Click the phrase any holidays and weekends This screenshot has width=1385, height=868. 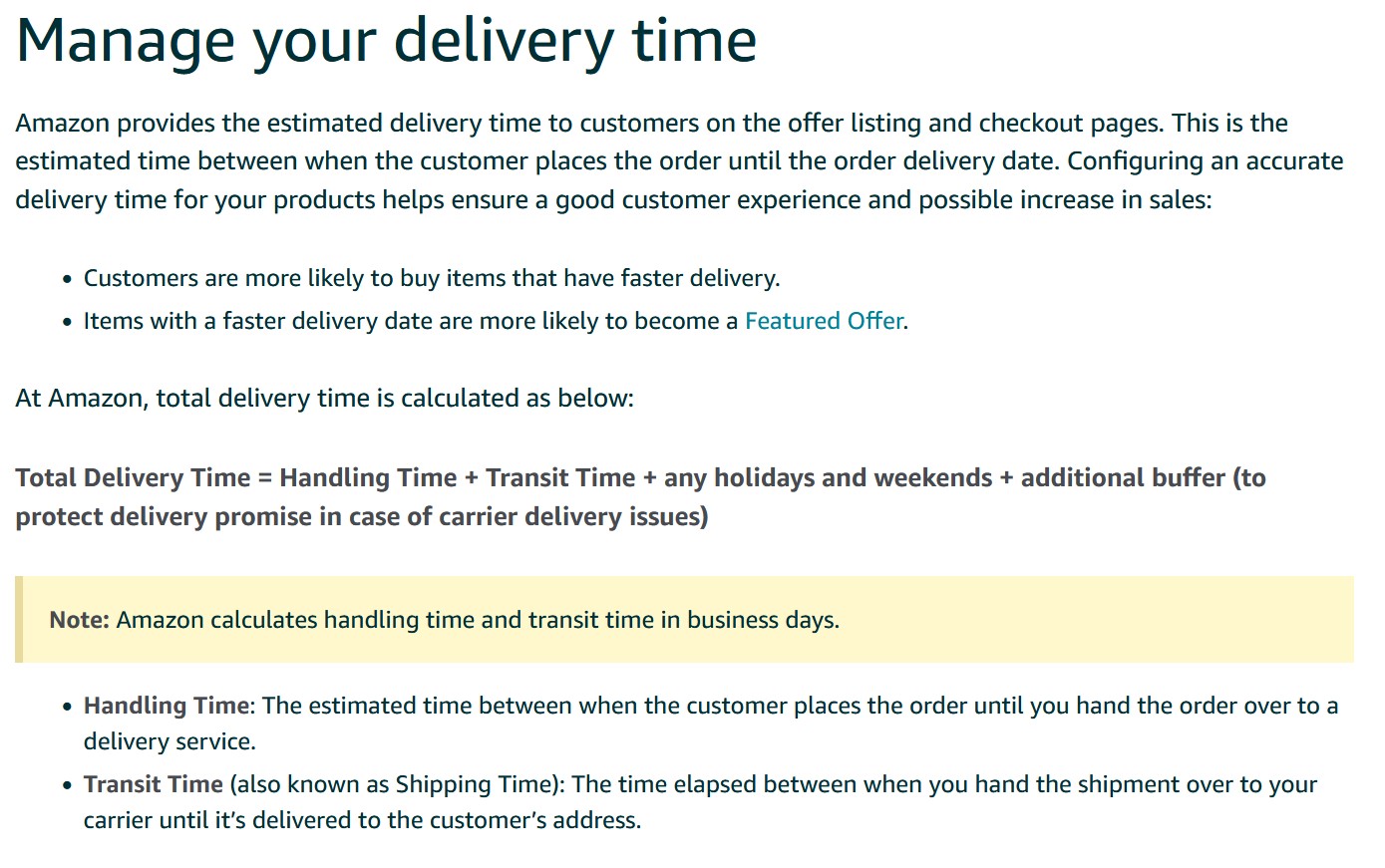(x=828, y=478)
